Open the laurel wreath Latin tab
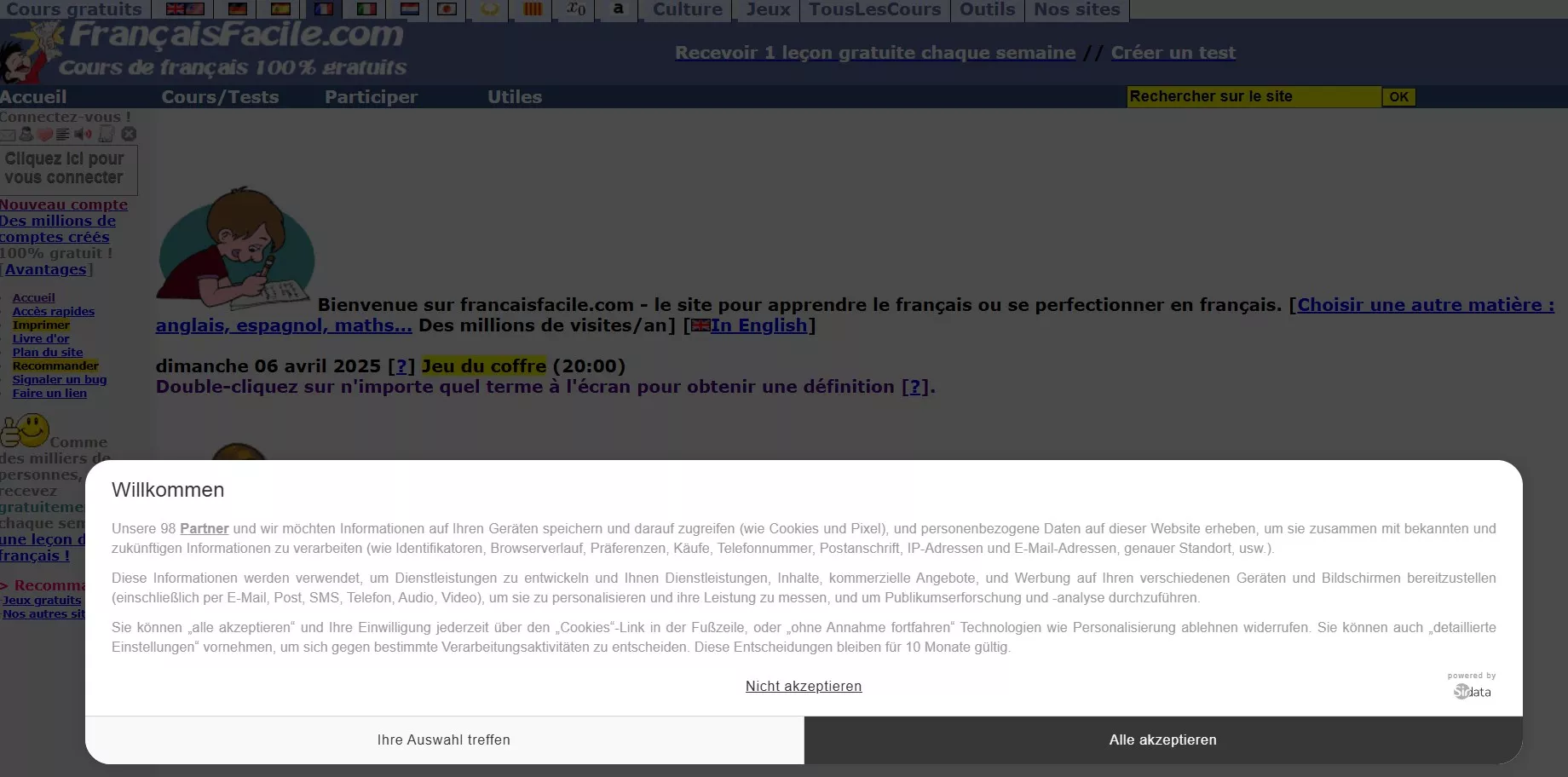This screenshot has width=1568, height=777. tap(490, 9)
